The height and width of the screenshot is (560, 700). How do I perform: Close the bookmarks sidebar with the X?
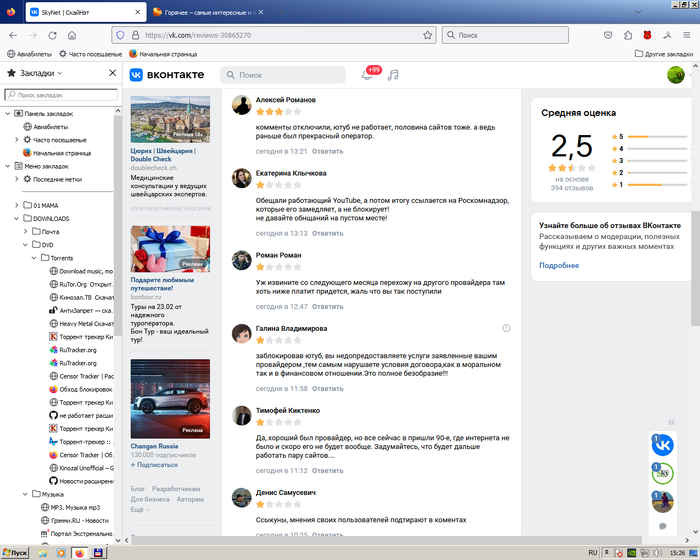point(113,74)
